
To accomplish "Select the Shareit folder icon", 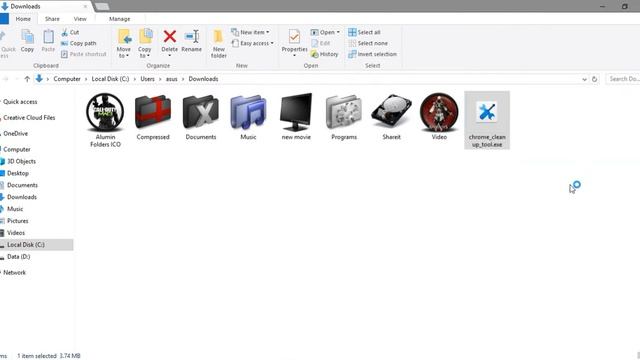I will tap(391, 117).
